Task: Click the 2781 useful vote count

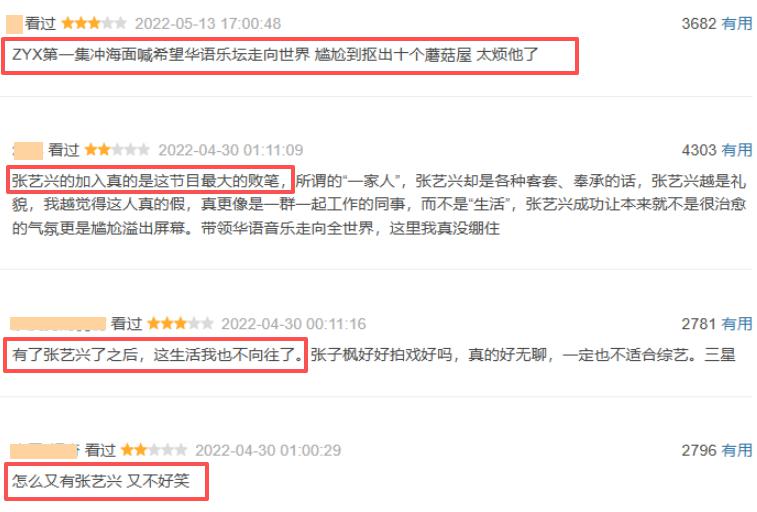Action: 699,324
